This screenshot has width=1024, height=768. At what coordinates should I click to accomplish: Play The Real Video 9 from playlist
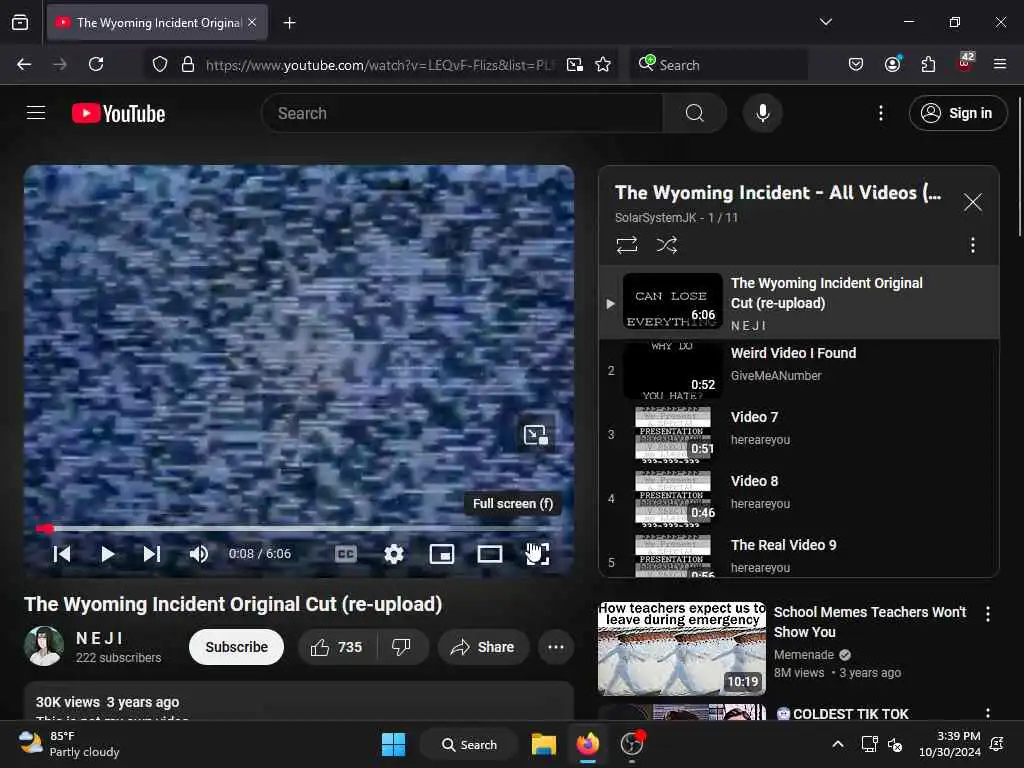(x=799, y=556)
